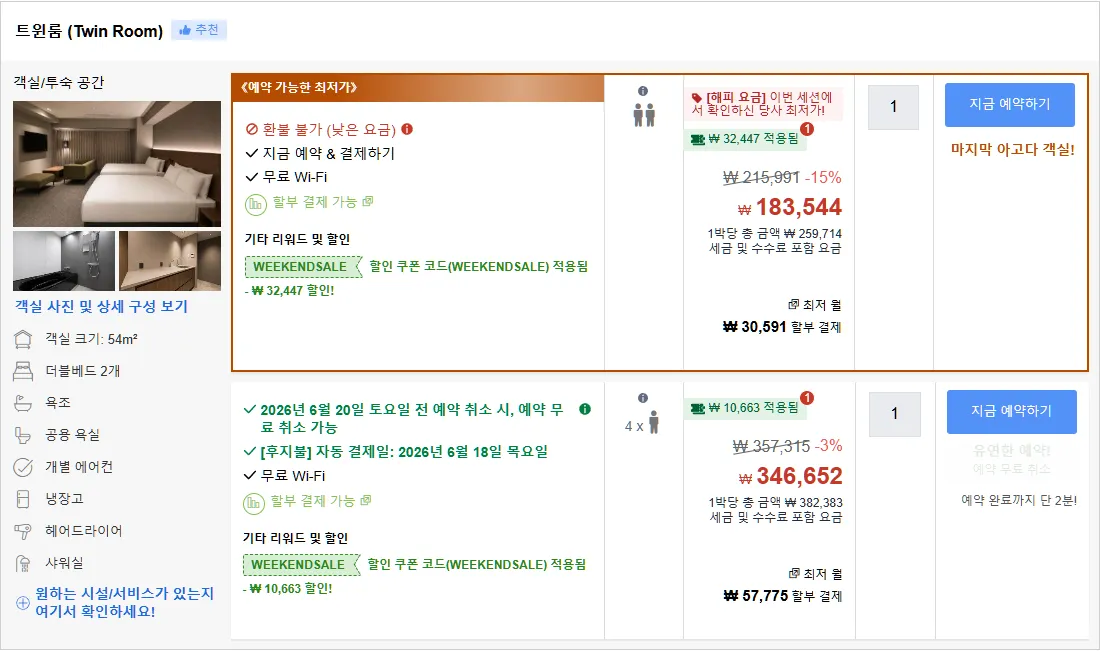Click WEEKENDSALE coupon tag in second offer
This screenshot has width=1100, height=651.
pos(300,565)
